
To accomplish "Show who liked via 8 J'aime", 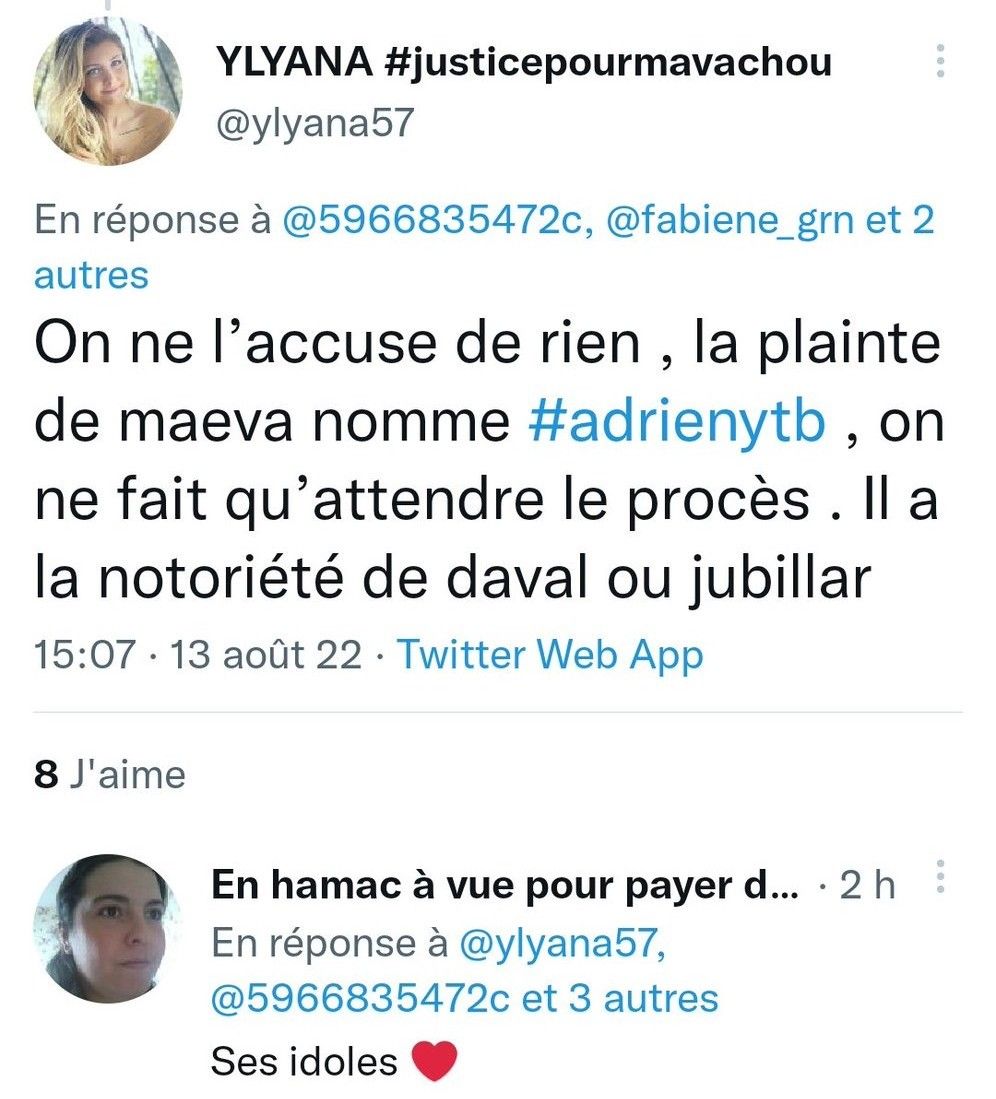I will coord(109,774).
